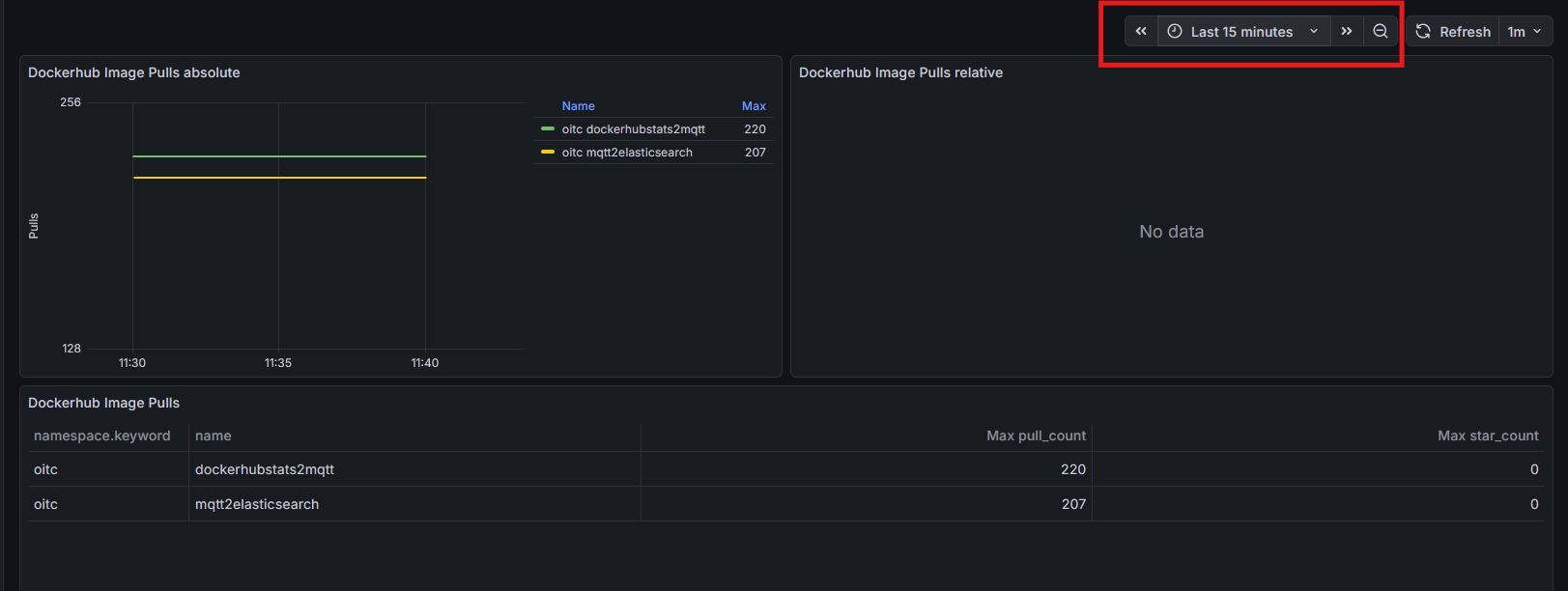Sort table by Max pull_count column
Viewport: 1568px width, 591px height.
(1036, 436)
